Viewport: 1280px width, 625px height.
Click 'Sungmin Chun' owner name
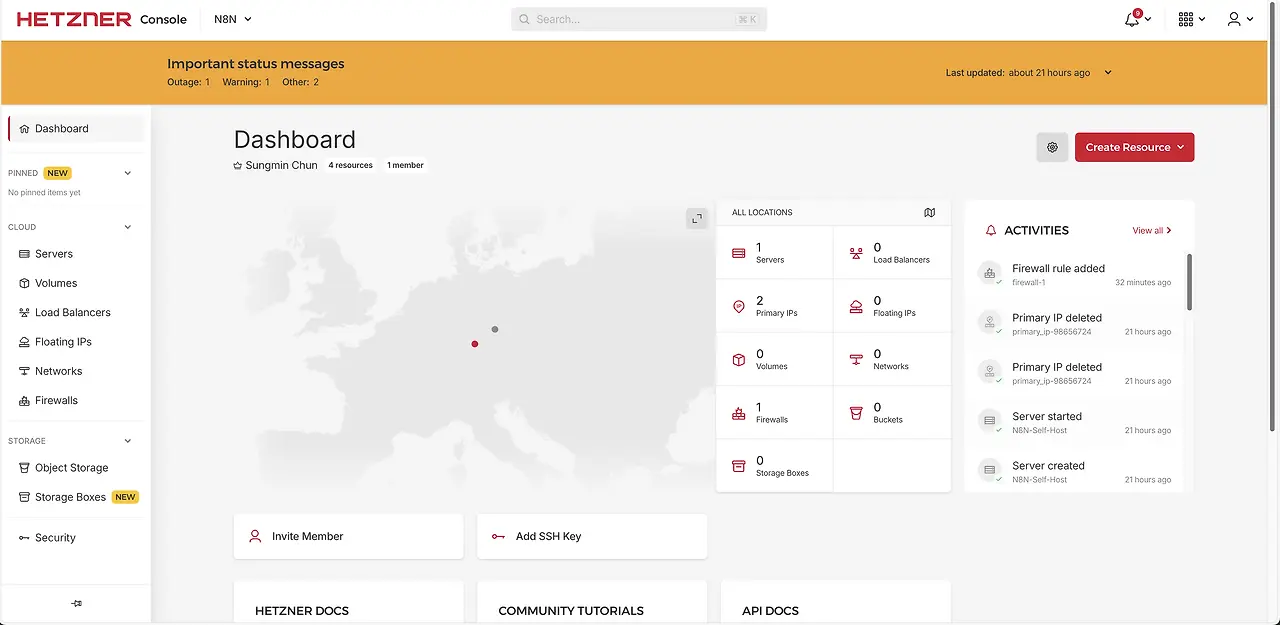(x=281, y=165)
